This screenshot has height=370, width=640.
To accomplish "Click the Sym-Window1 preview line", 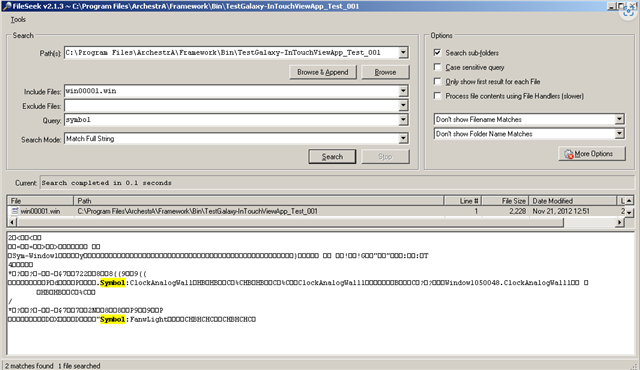I will coord(218,256).
